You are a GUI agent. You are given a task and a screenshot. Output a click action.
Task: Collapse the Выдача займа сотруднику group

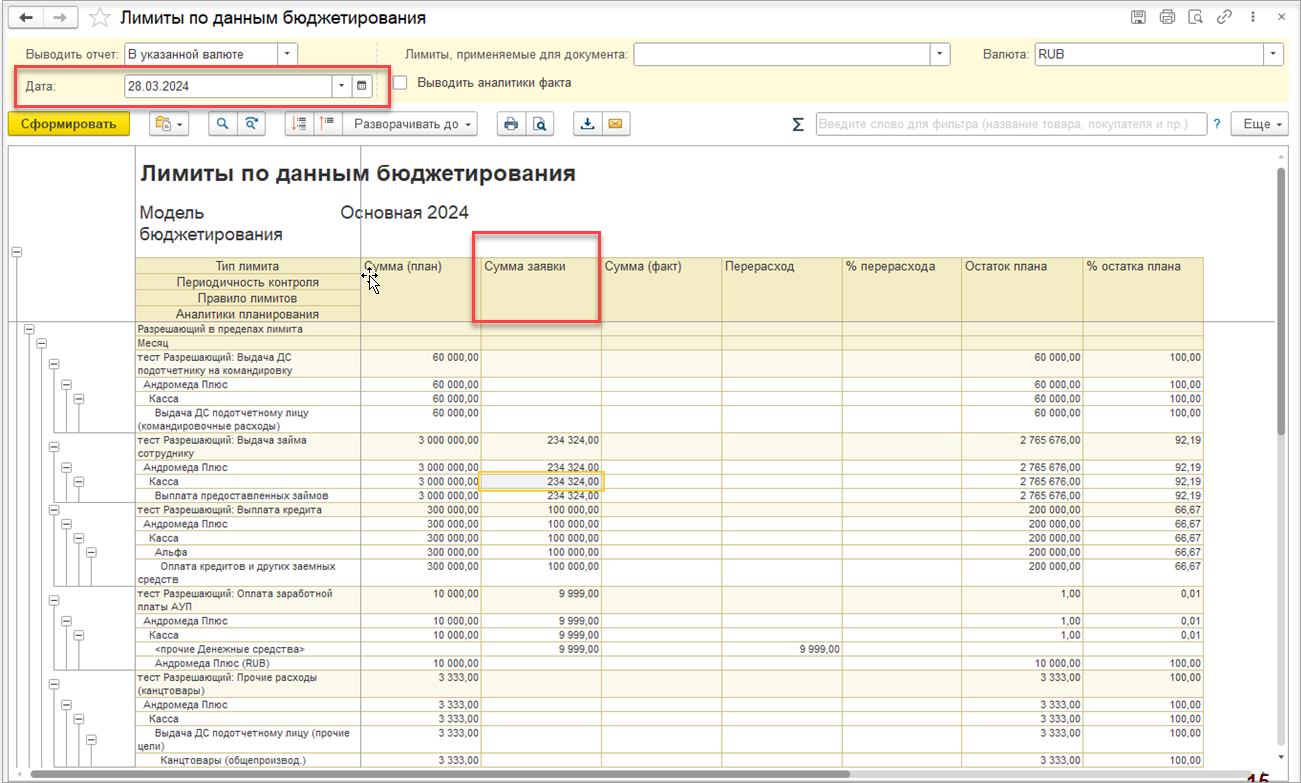pyautogui.click(x=54, y=447)
